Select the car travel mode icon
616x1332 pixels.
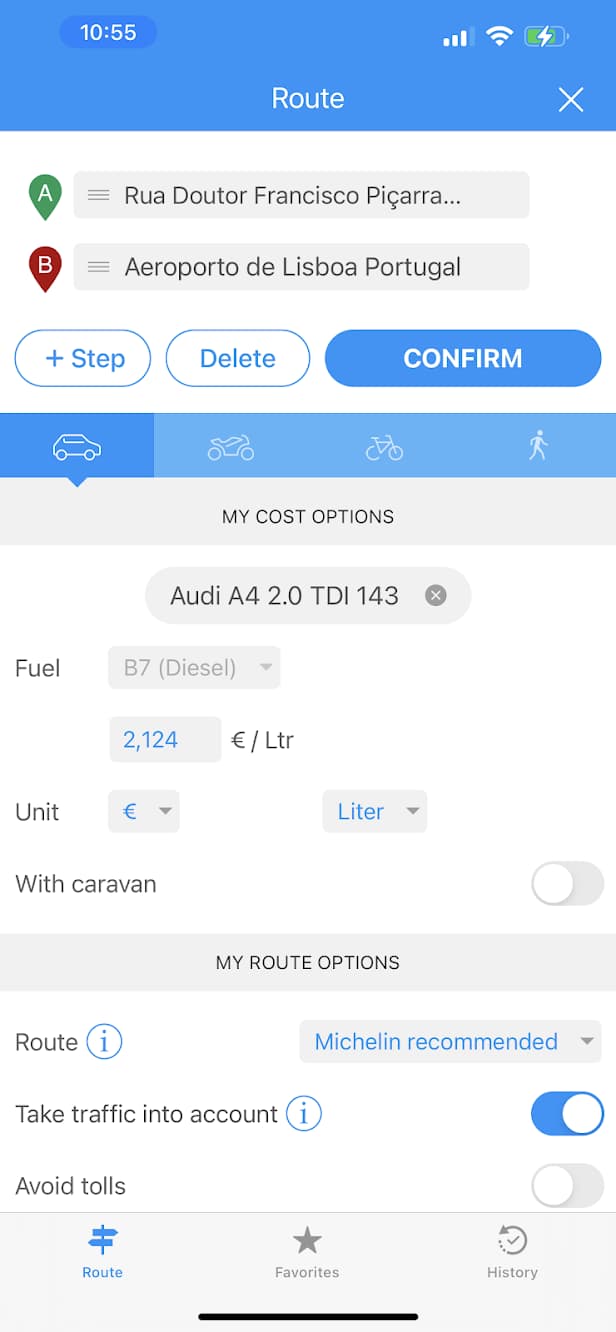pyautogui.click(x=77, y=446)
